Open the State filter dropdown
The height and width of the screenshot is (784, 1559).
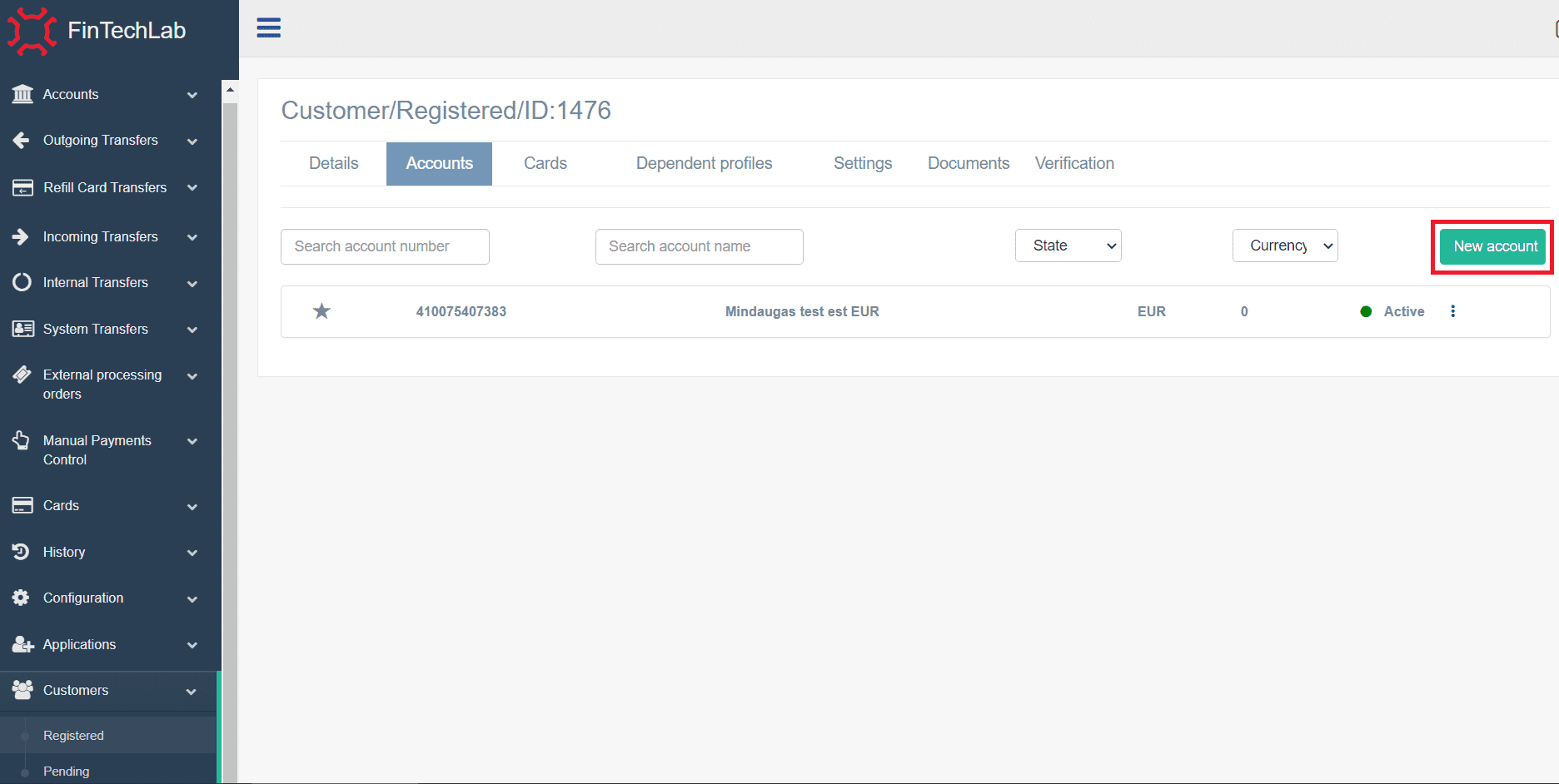coord(1068,246)
